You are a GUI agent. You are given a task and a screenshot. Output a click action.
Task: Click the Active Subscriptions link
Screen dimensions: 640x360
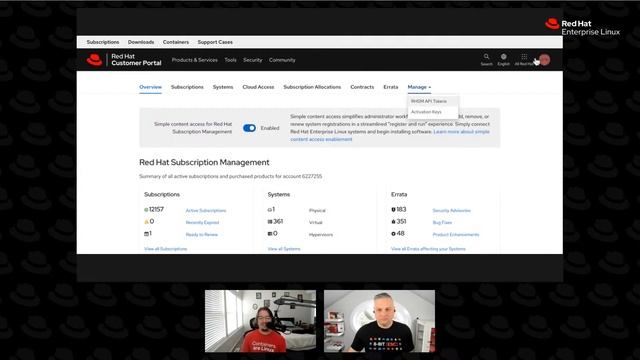pyautogui.click(x=206, y=211)
